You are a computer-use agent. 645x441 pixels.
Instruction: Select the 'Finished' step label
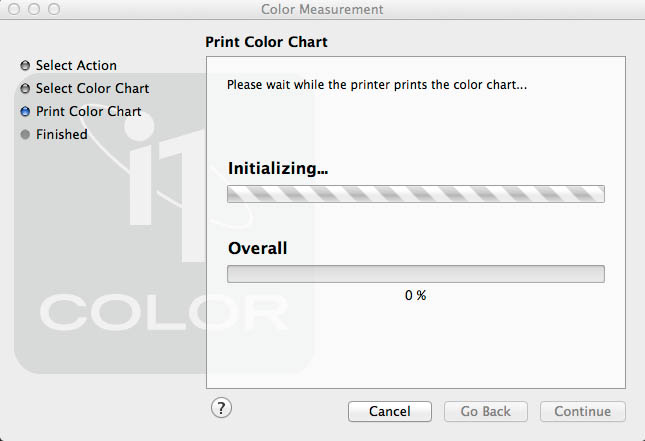tap(62, 135)
